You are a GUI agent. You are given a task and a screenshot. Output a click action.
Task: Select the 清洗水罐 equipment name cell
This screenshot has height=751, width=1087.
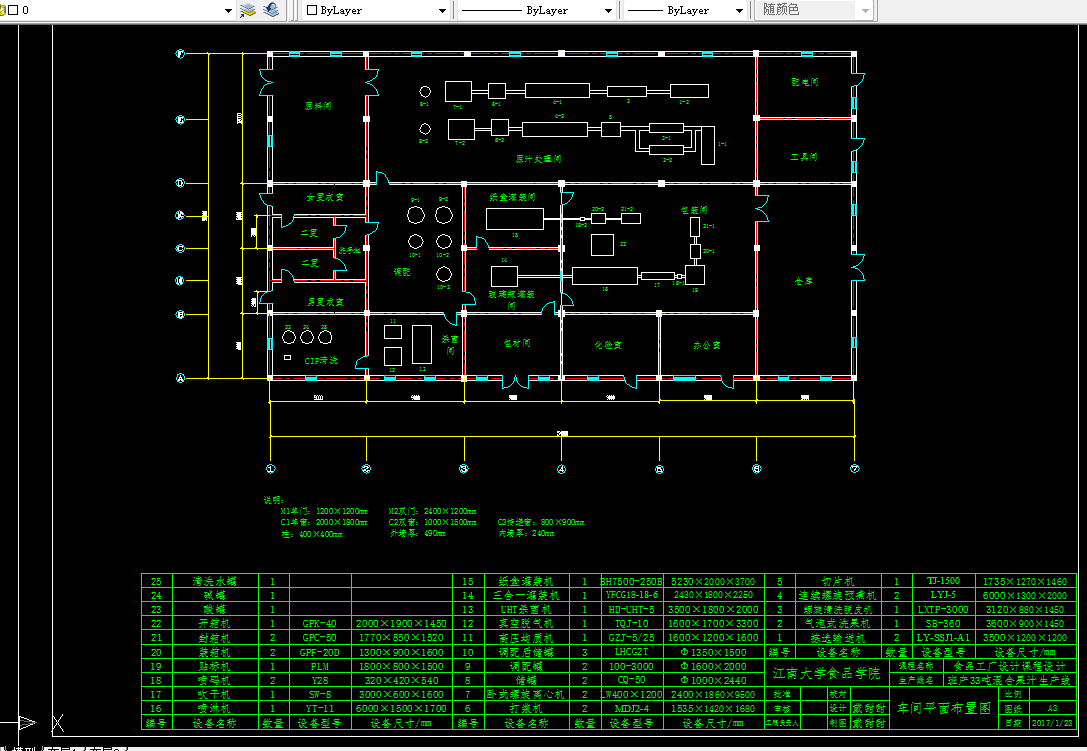tap(214, 581)
